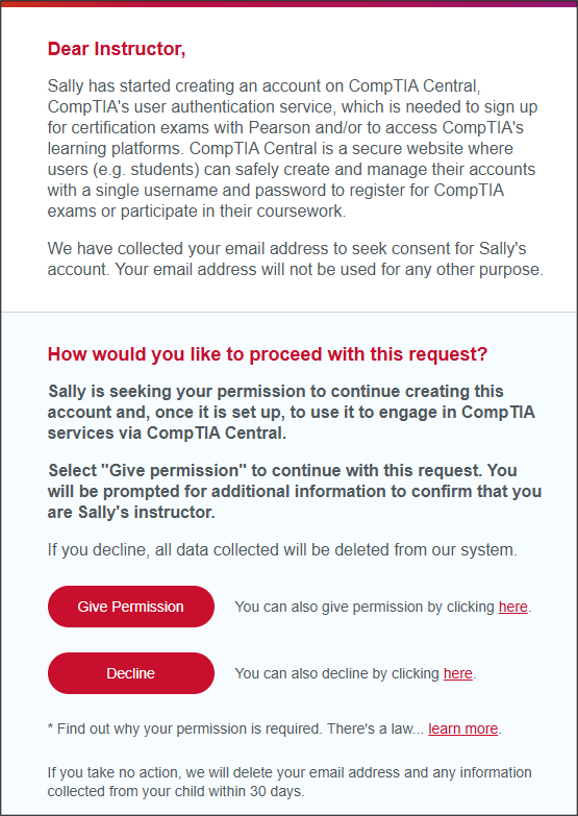Click the paragraph starting 'Sally has started creating'
This screenshot has width=578, height=816.
click(x=292, y=148)
